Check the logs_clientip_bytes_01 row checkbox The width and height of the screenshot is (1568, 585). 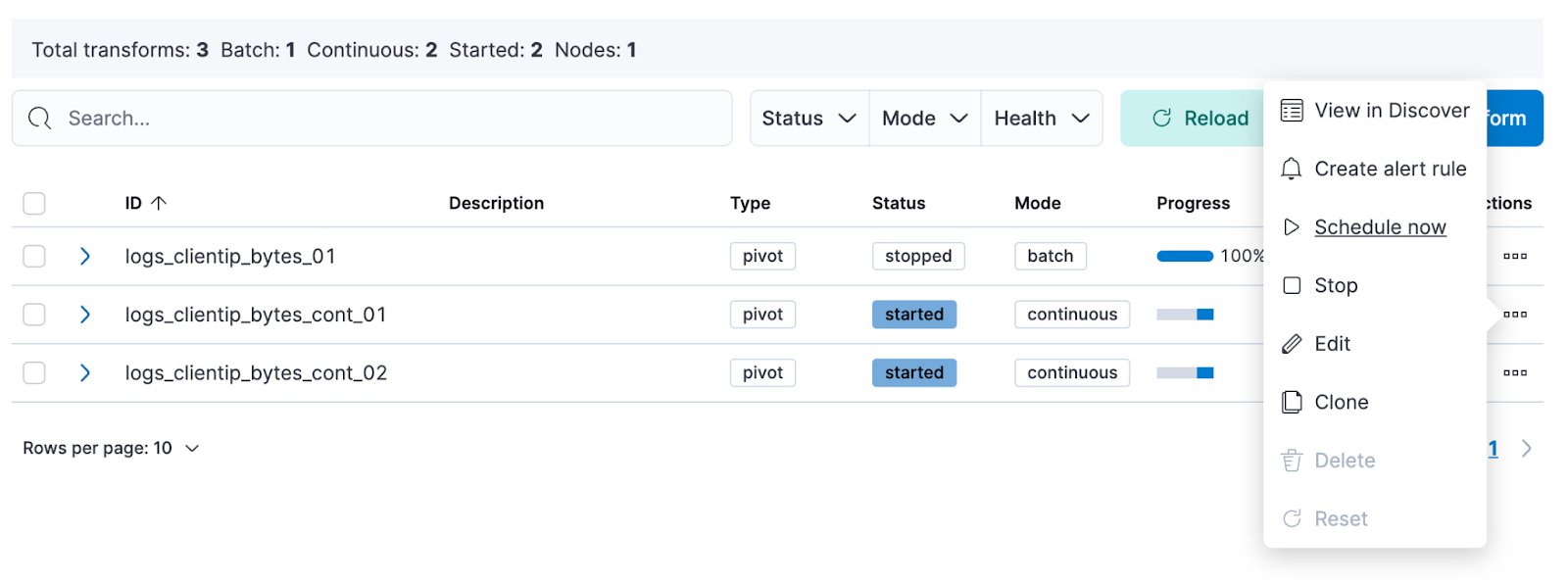(x=34, y=256)
